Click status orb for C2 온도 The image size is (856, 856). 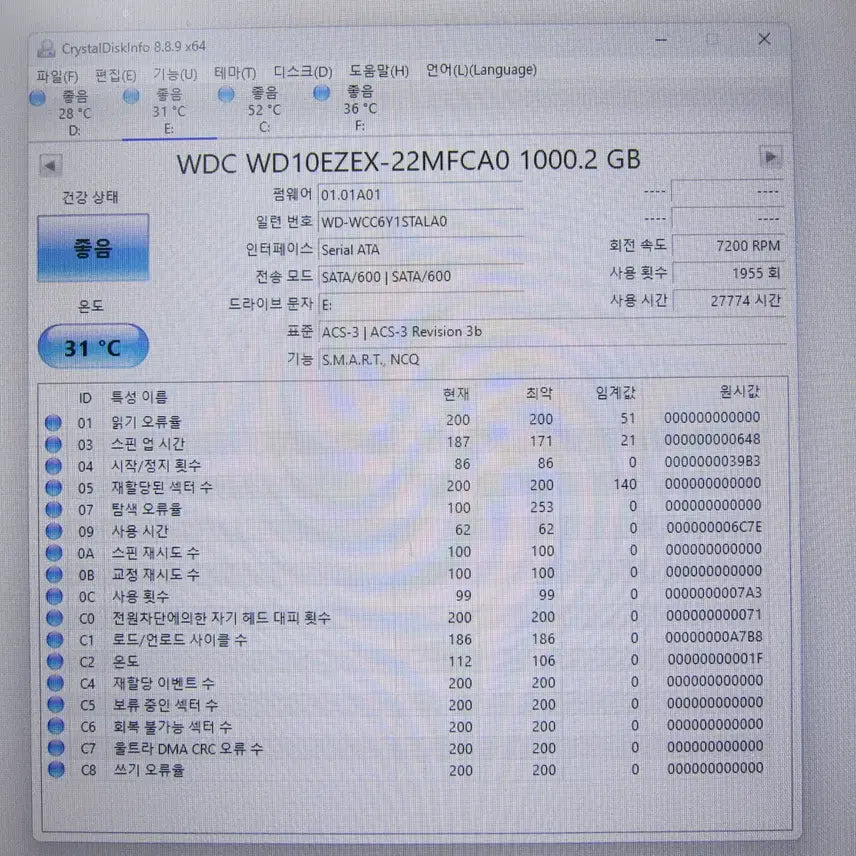(x=55, y=661)
